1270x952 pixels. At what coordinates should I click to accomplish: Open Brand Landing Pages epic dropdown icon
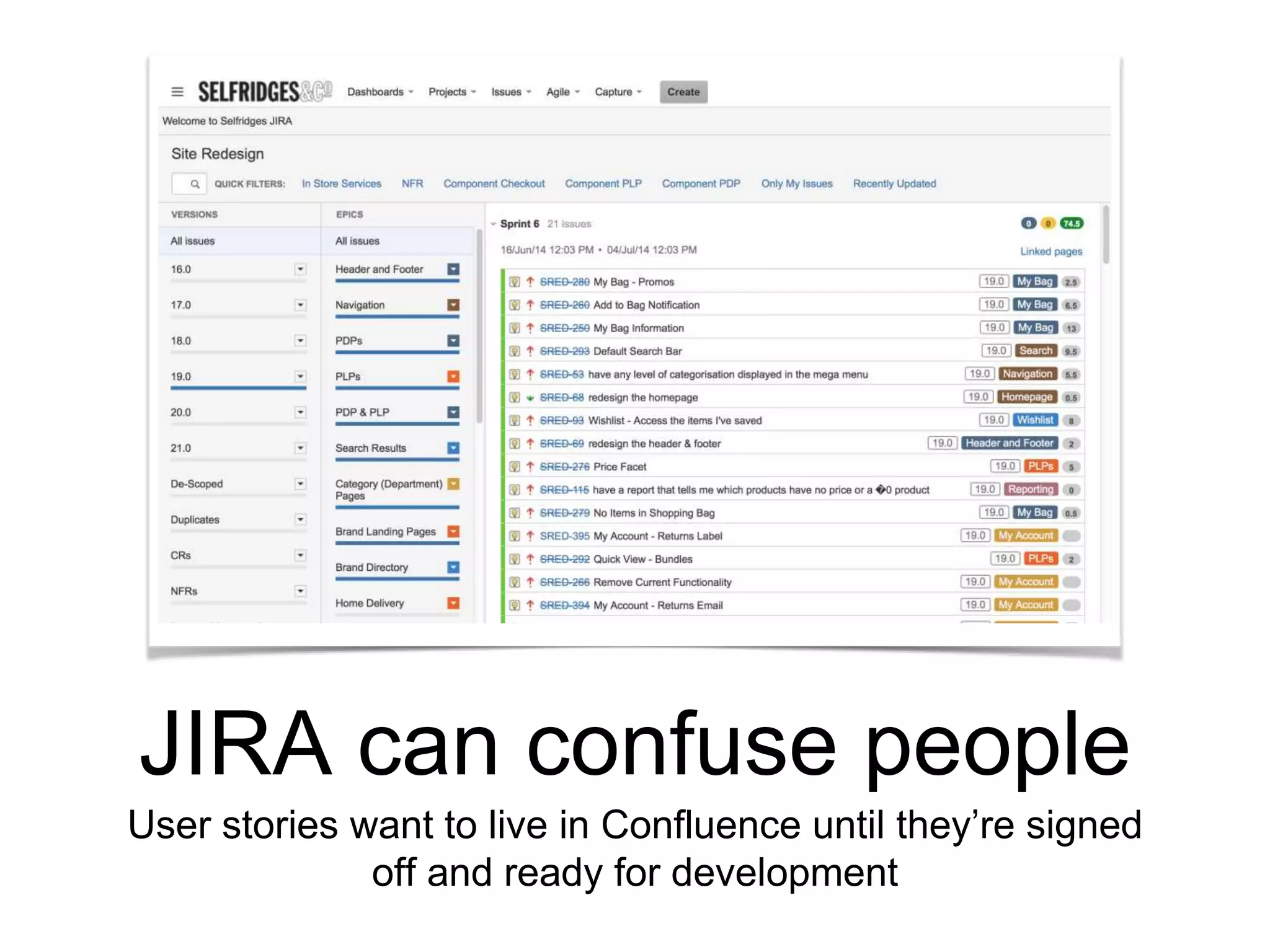(453, 531)
